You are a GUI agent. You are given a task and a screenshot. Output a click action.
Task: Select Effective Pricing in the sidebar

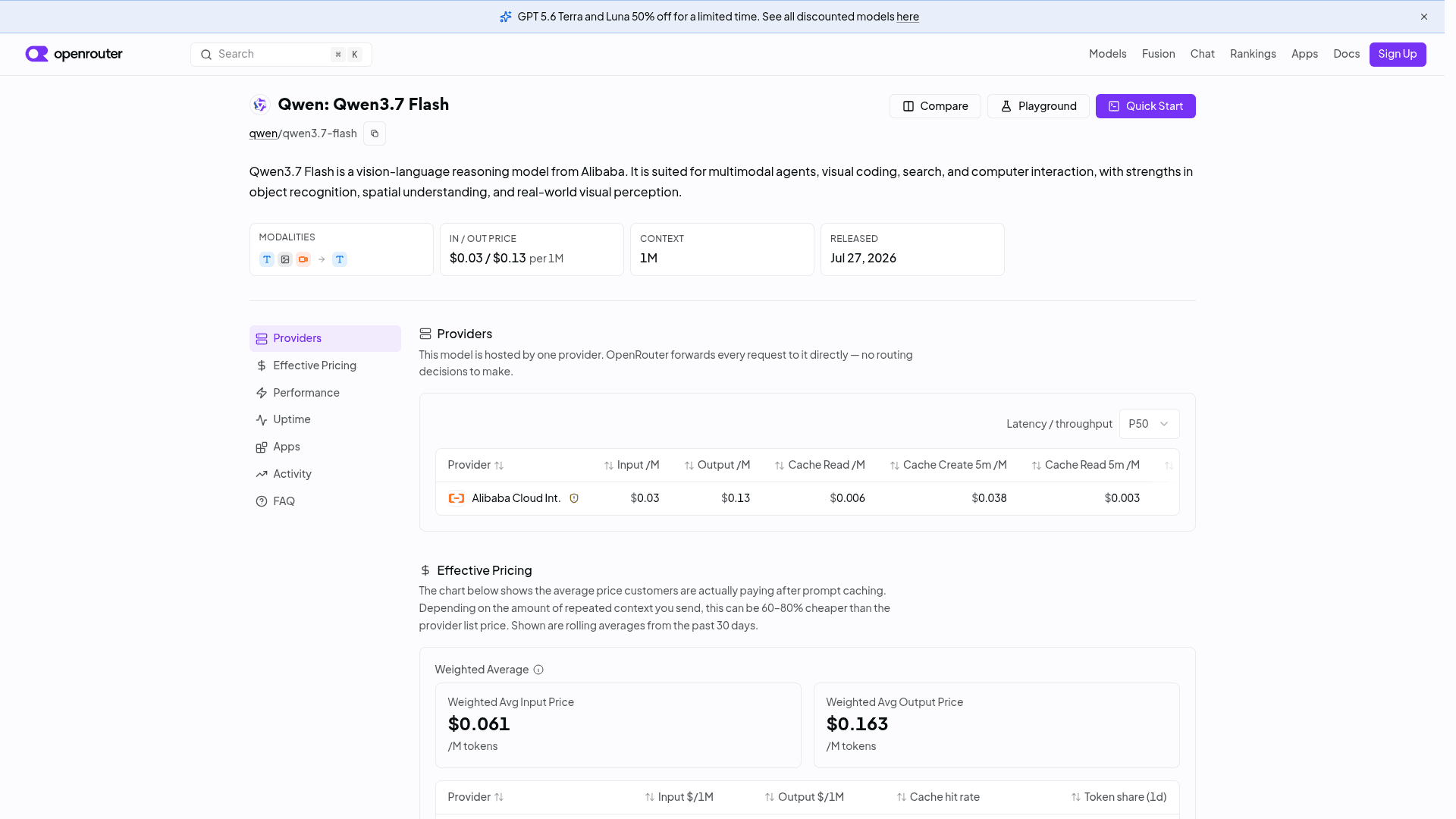click(325, 366)
